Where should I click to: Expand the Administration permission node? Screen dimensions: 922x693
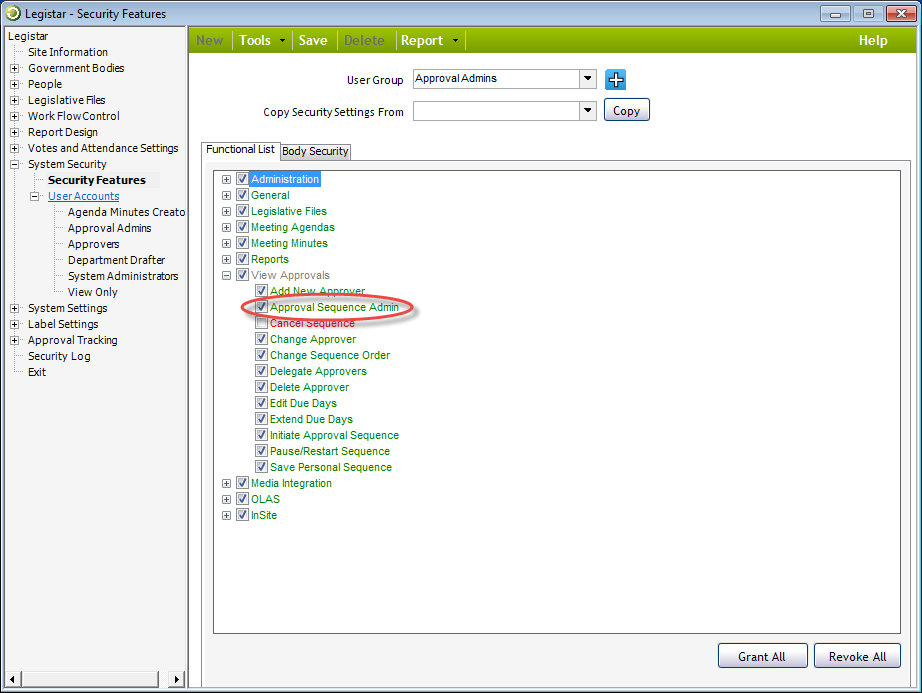click(226, 179)
